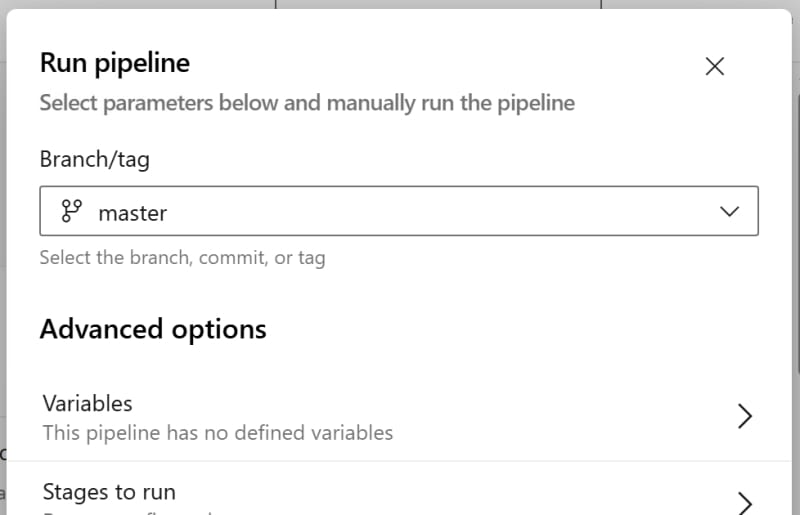Viewport: 800px width, 515px height.
Task: Click the Advanced options heading
Action: tap(153, 329)
